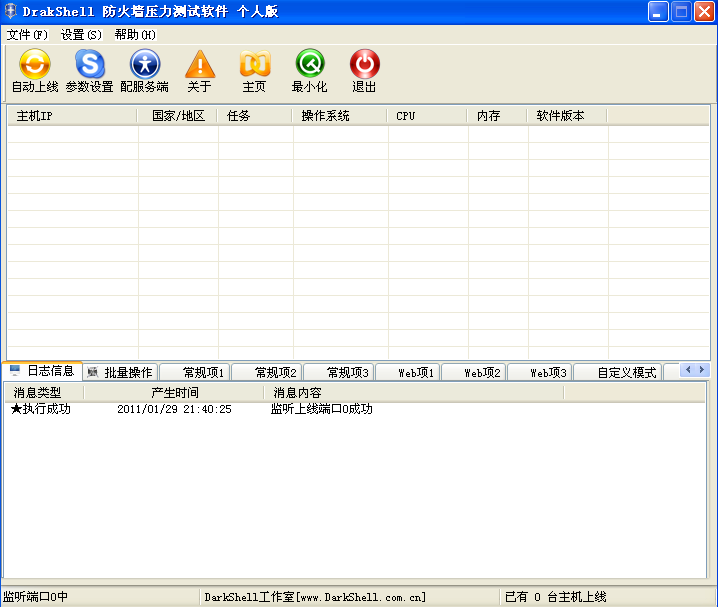
Task: Open the 文件(F) menu
Action: [27, 35]
